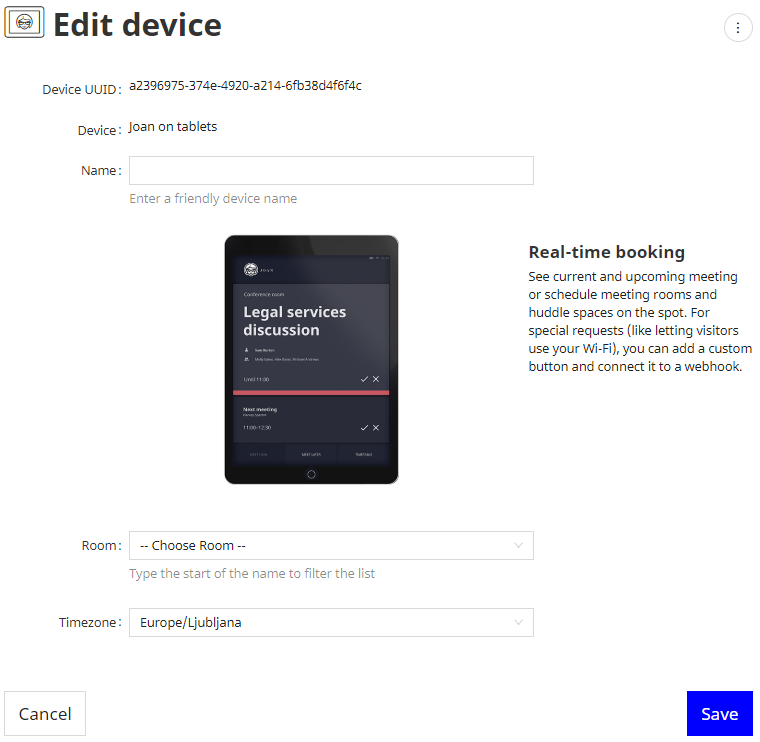Click X icon beside next meeting 11:00-12:30
The image size is (760, 742).
pos(376,427)
